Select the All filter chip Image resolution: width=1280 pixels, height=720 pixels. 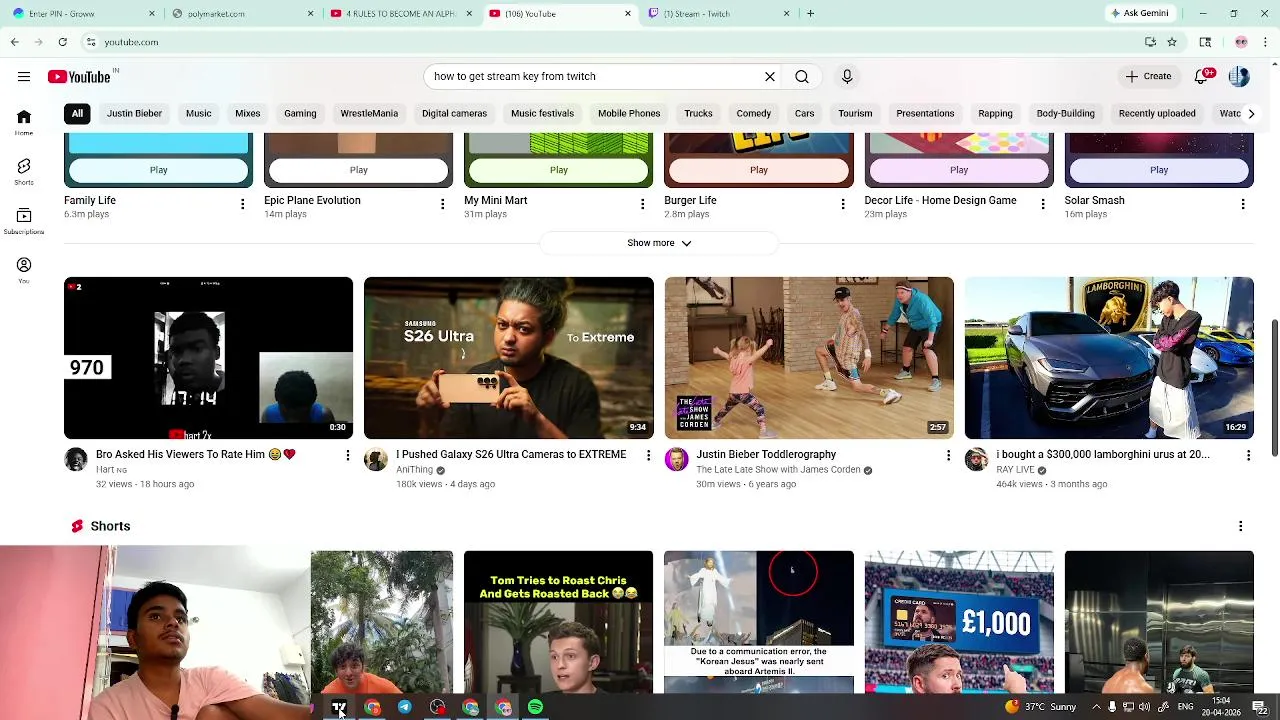(77, 113)
